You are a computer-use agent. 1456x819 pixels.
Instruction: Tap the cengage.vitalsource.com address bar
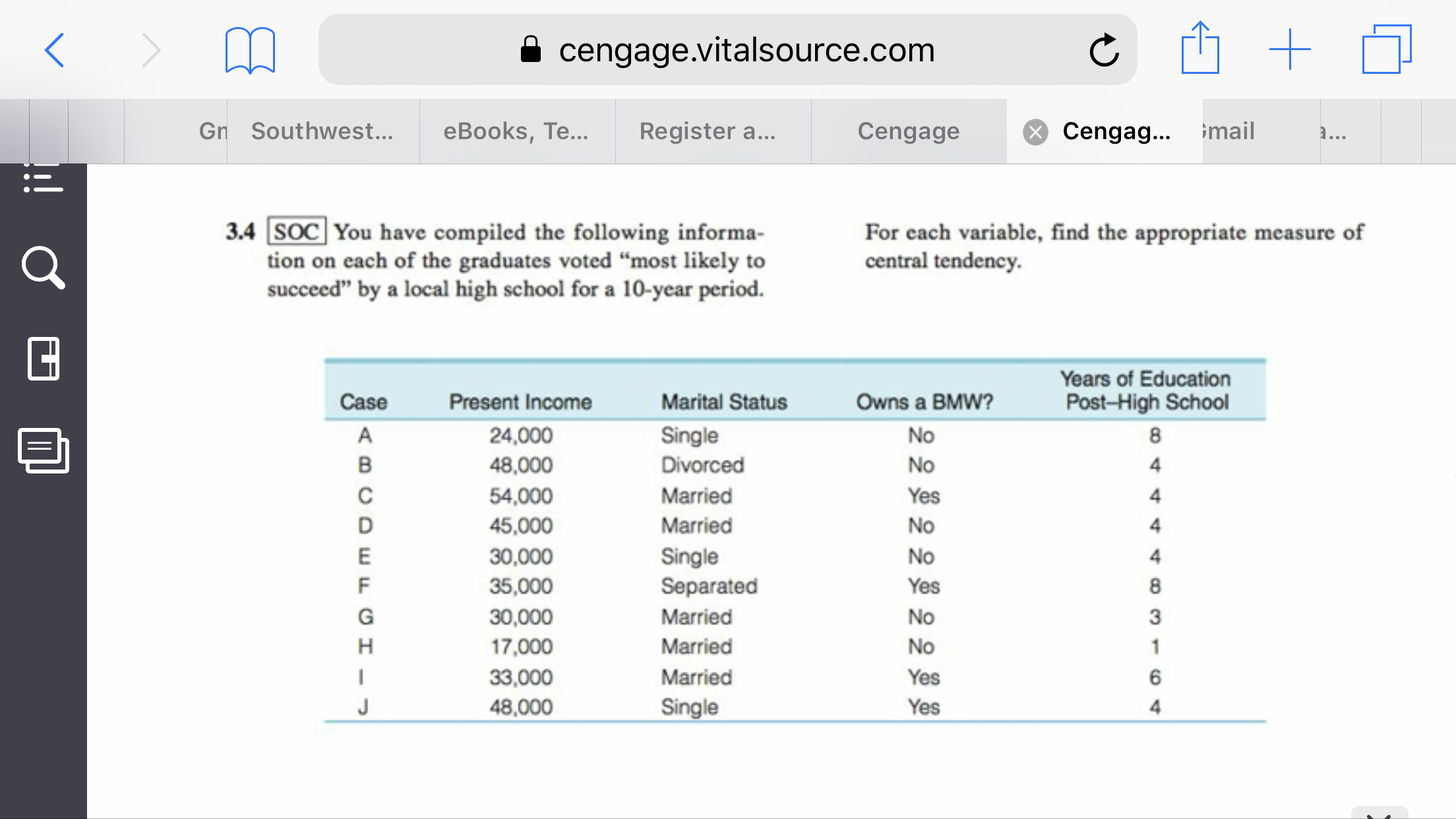727,49
